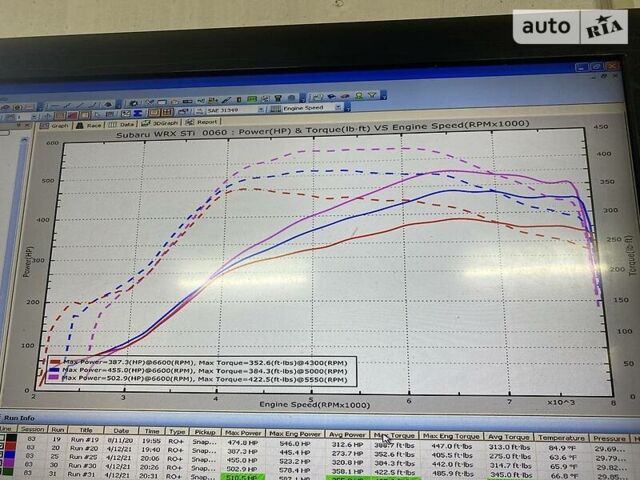Click the Pickup column header

tap(205, 432)
